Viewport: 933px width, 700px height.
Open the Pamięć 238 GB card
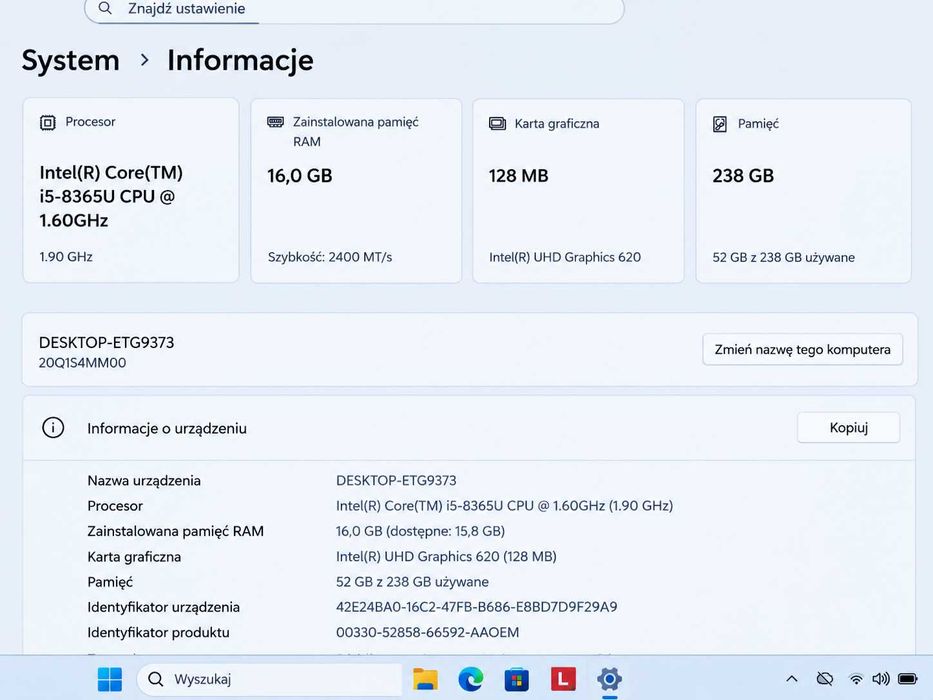[x=803, y=190]
